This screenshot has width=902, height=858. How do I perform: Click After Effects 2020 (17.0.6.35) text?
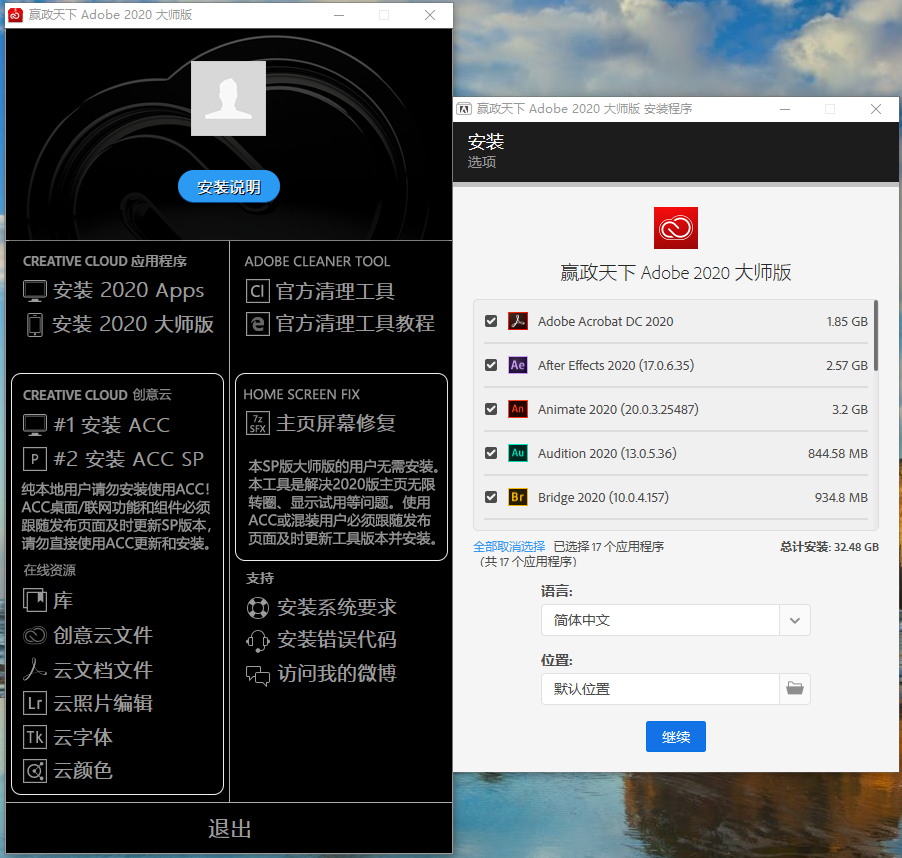616,365
